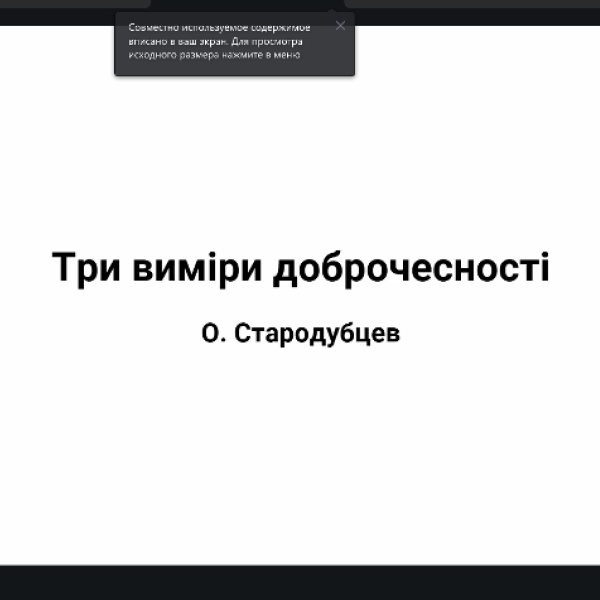Click the notification line starting 'вписано в ваш экран'
This screenshot has height=600, width=600.
[x=217, y=42]
